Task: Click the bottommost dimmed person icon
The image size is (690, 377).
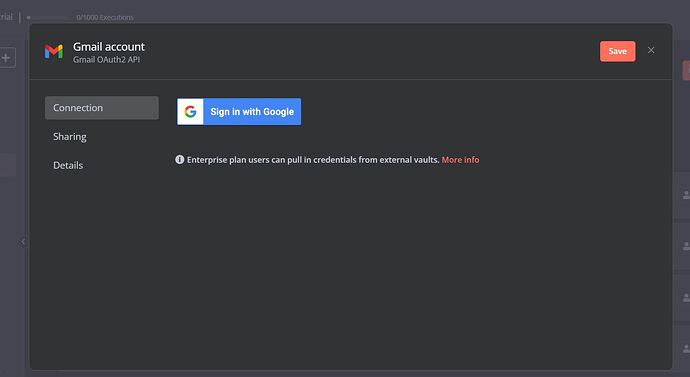Action: 686,348
